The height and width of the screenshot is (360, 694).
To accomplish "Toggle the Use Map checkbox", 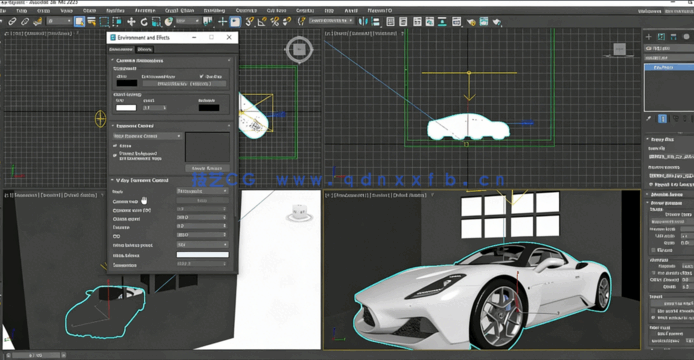I will pos(202,76).
